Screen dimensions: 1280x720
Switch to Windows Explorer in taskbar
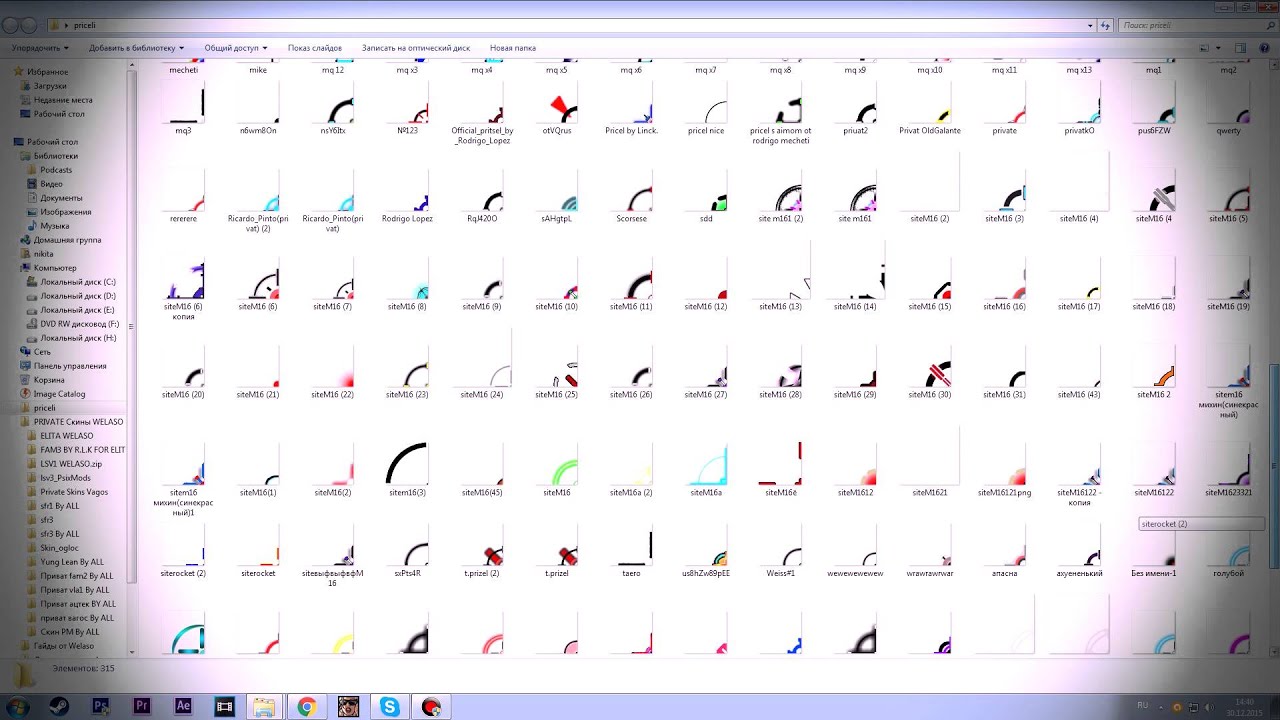click(x=264, y=706)
